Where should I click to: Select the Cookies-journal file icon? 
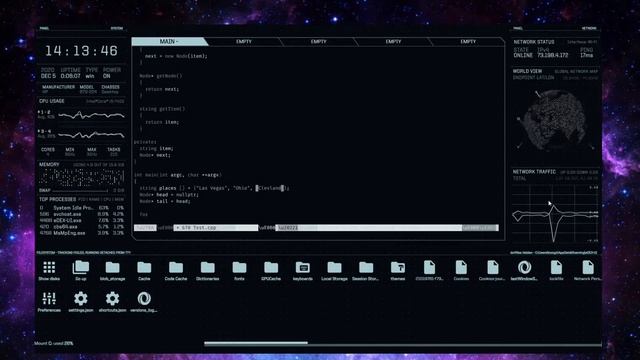point(493,268)
